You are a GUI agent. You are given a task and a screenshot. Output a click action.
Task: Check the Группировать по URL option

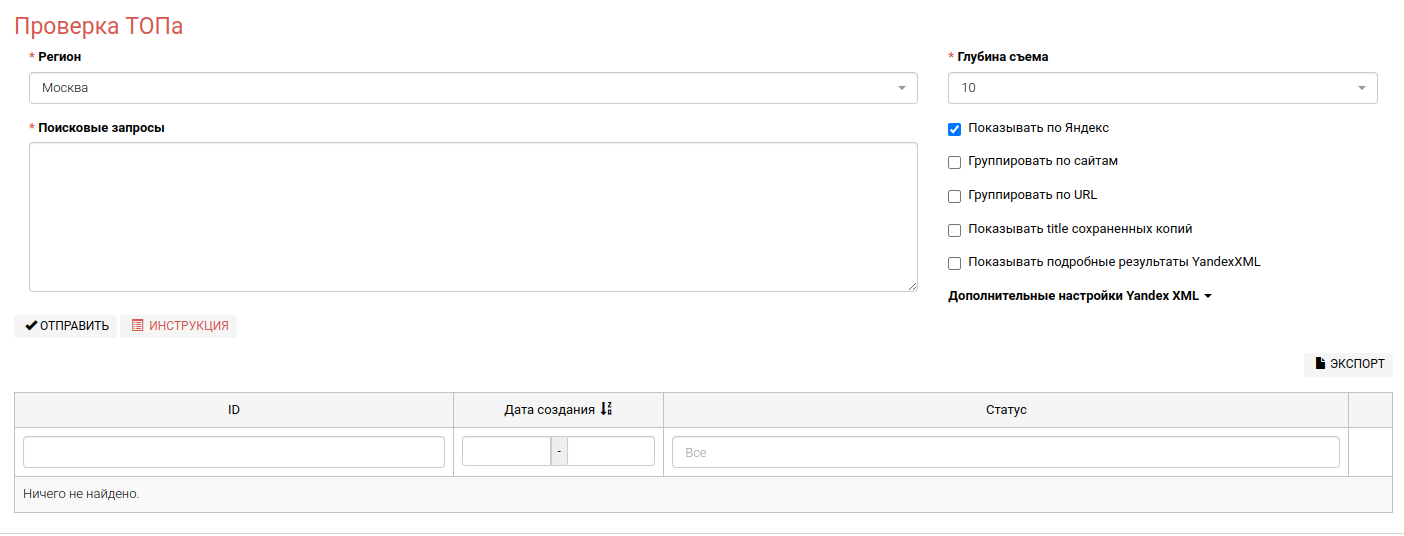click(x=954, y=196)
